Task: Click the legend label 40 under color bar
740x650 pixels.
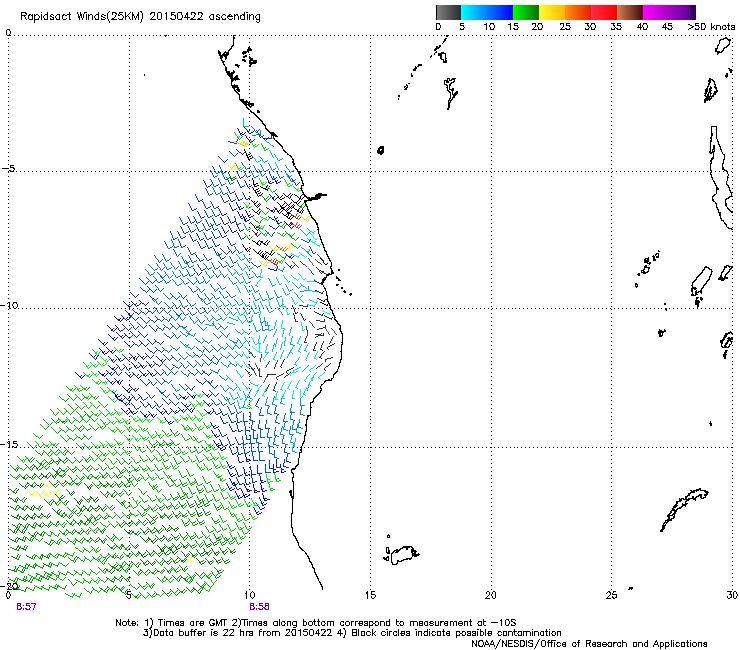Action: (x=642, y=27)
